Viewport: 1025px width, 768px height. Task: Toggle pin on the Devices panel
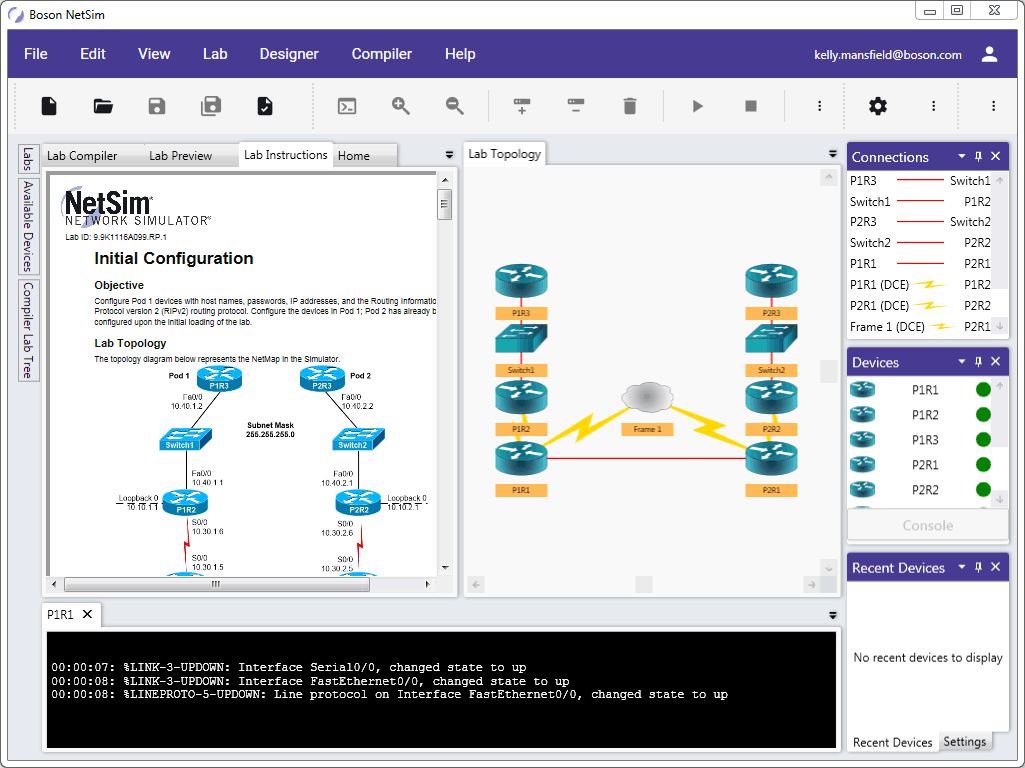(x=979, y=362)
